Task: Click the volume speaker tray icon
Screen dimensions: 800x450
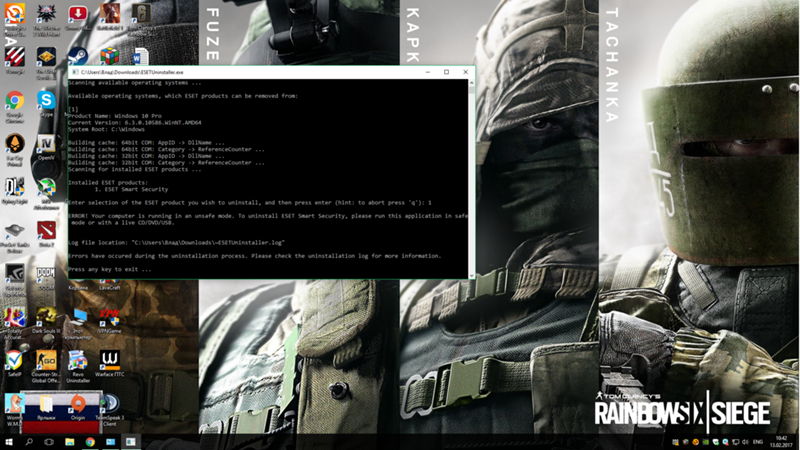Action: point(745,442)
